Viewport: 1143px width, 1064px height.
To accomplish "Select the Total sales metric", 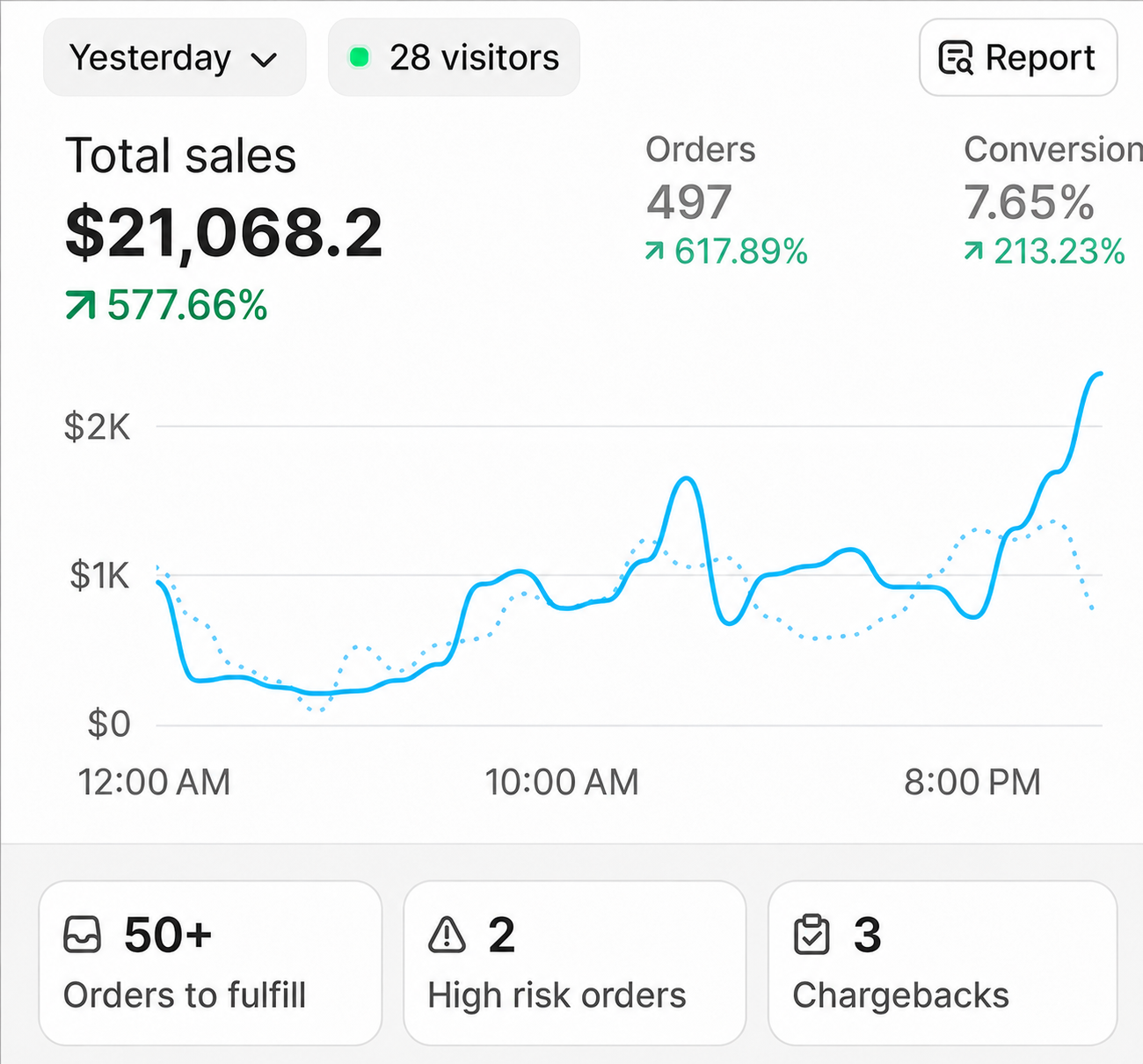I will [181, 157].
